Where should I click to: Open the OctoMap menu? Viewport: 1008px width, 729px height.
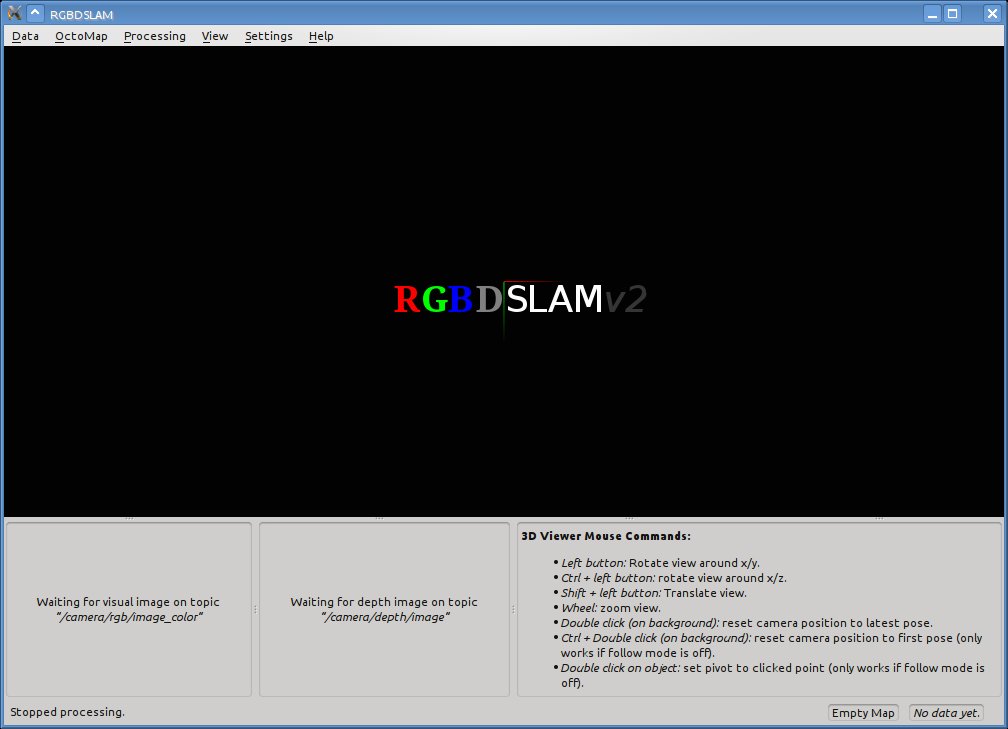click(81, 36)
